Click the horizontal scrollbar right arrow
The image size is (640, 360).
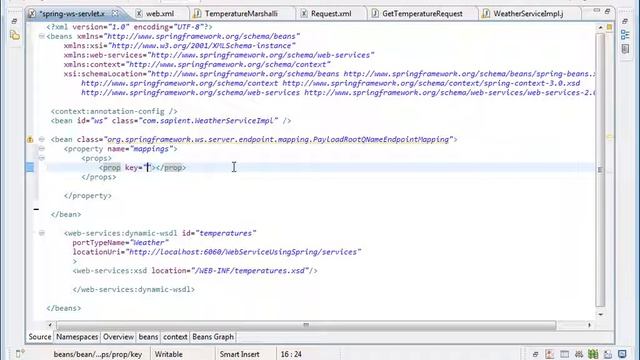click(589, 325)
